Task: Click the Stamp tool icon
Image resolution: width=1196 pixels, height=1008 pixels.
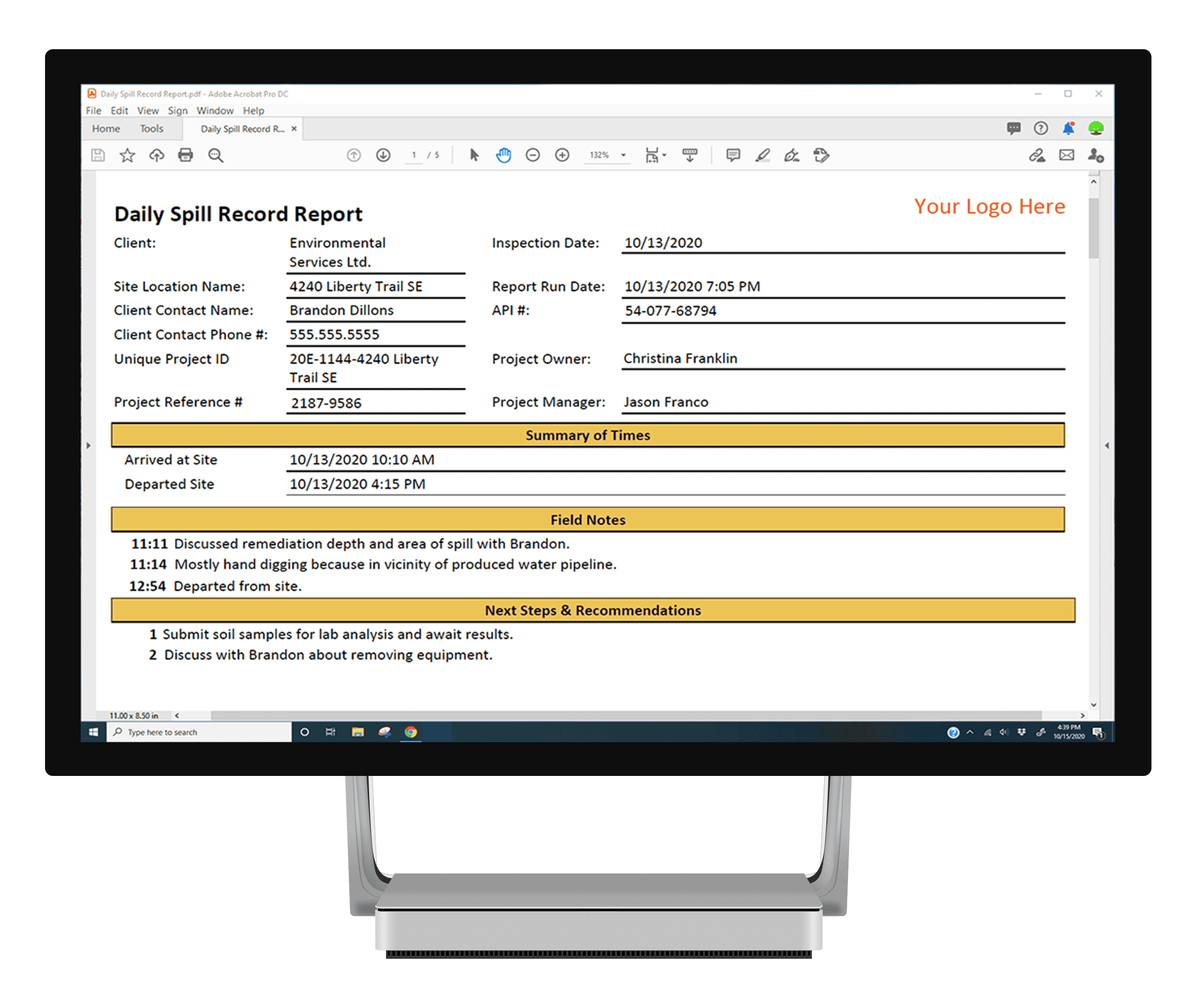Action: click(821, 155)
